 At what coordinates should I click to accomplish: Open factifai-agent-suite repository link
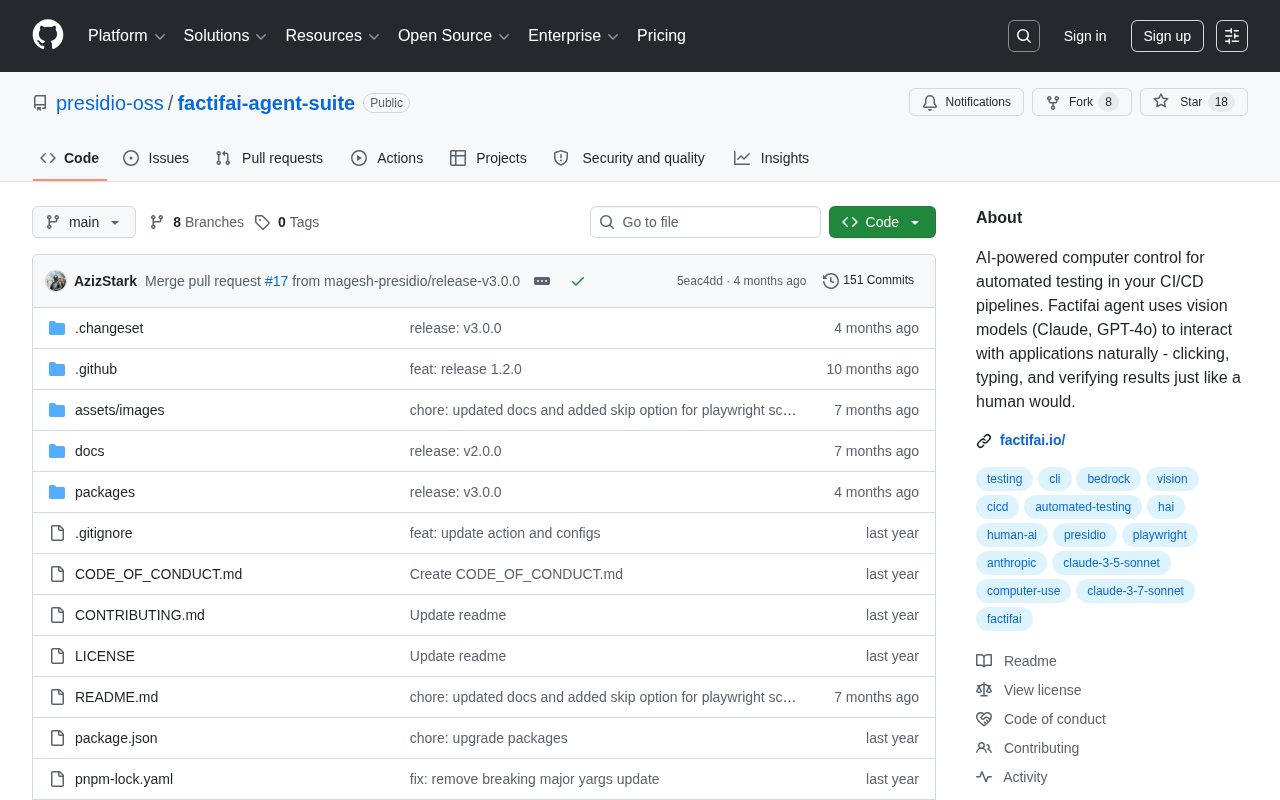266,103
